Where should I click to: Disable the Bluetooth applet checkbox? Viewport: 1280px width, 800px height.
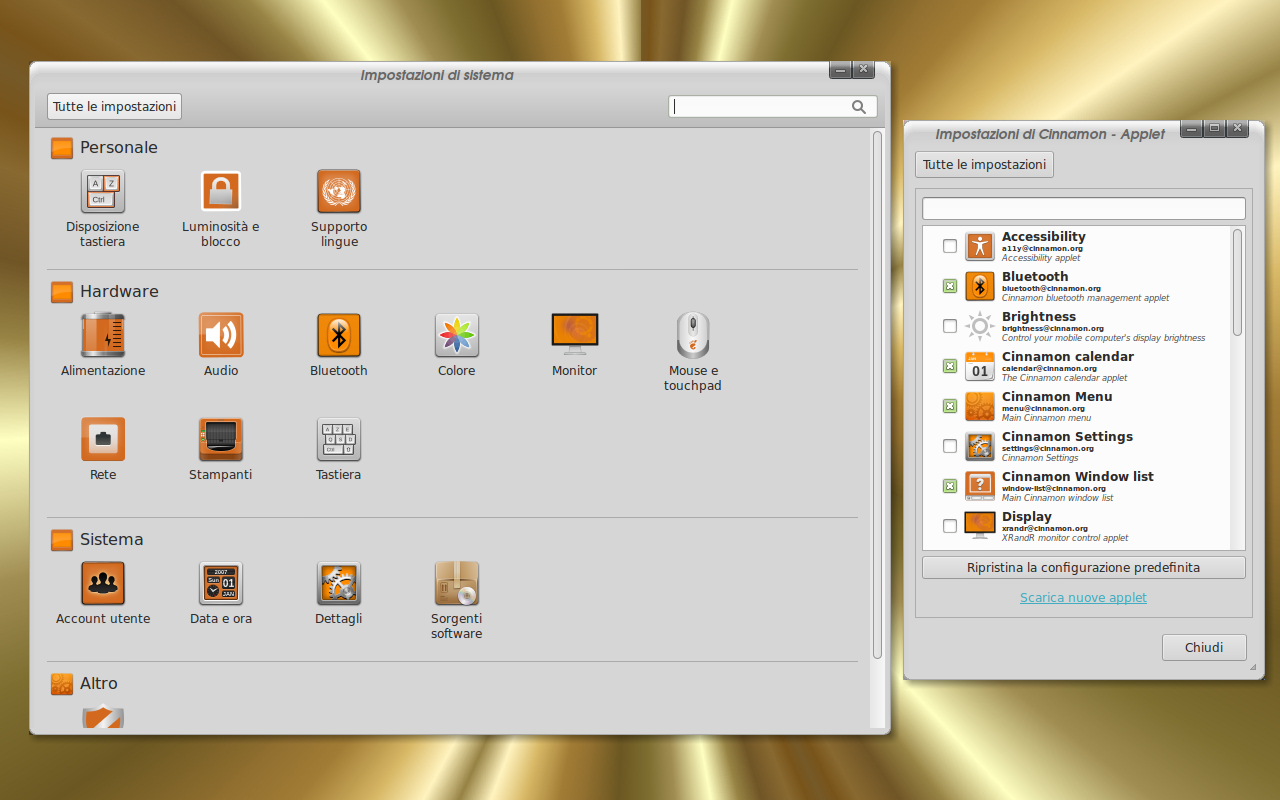coord(950,286)
